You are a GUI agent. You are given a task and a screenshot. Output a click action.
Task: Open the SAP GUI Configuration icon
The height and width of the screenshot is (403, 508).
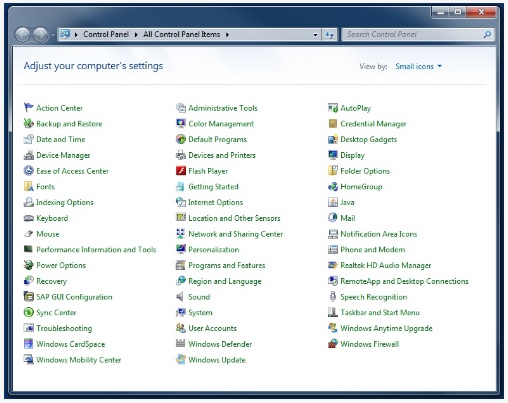[x=29, y=296]
